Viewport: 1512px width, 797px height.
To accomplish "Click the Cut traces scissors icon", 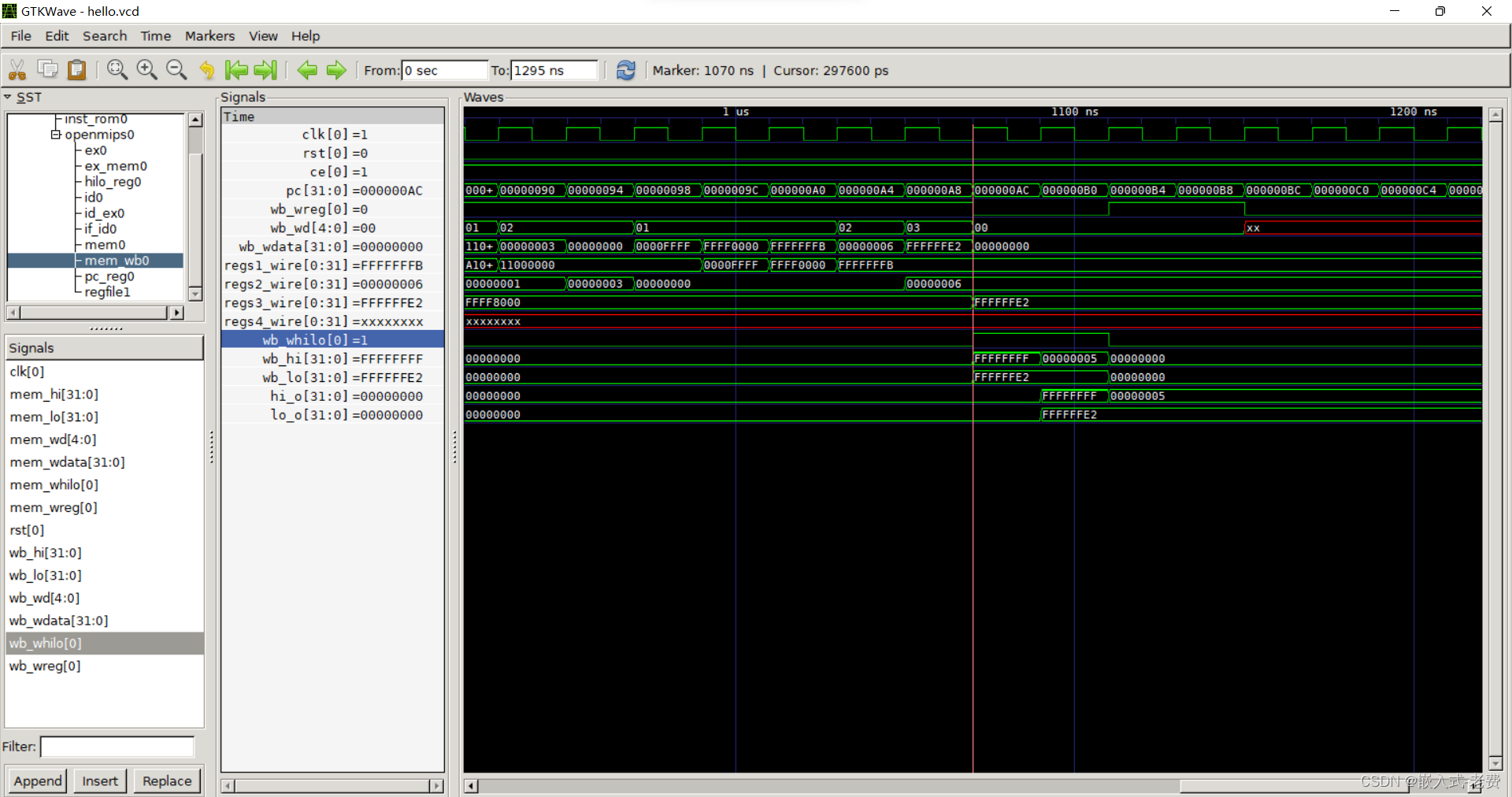I will click(17, 70).
